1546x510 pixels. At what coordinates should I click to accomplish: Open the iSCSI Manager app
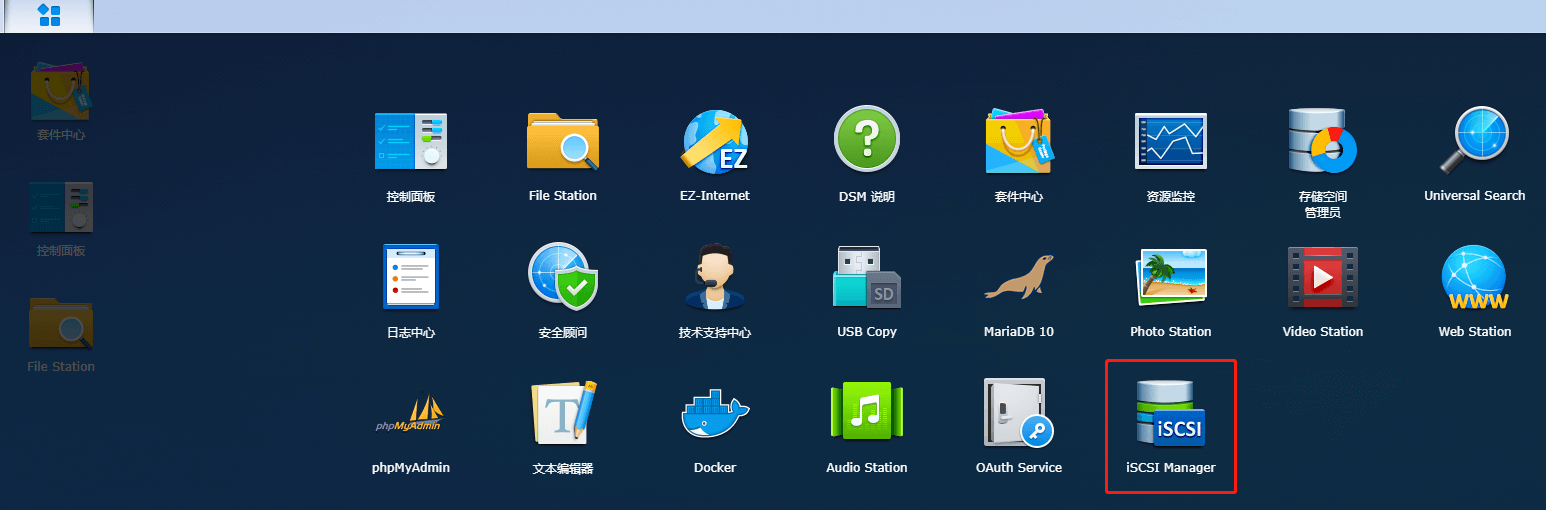1170,414
